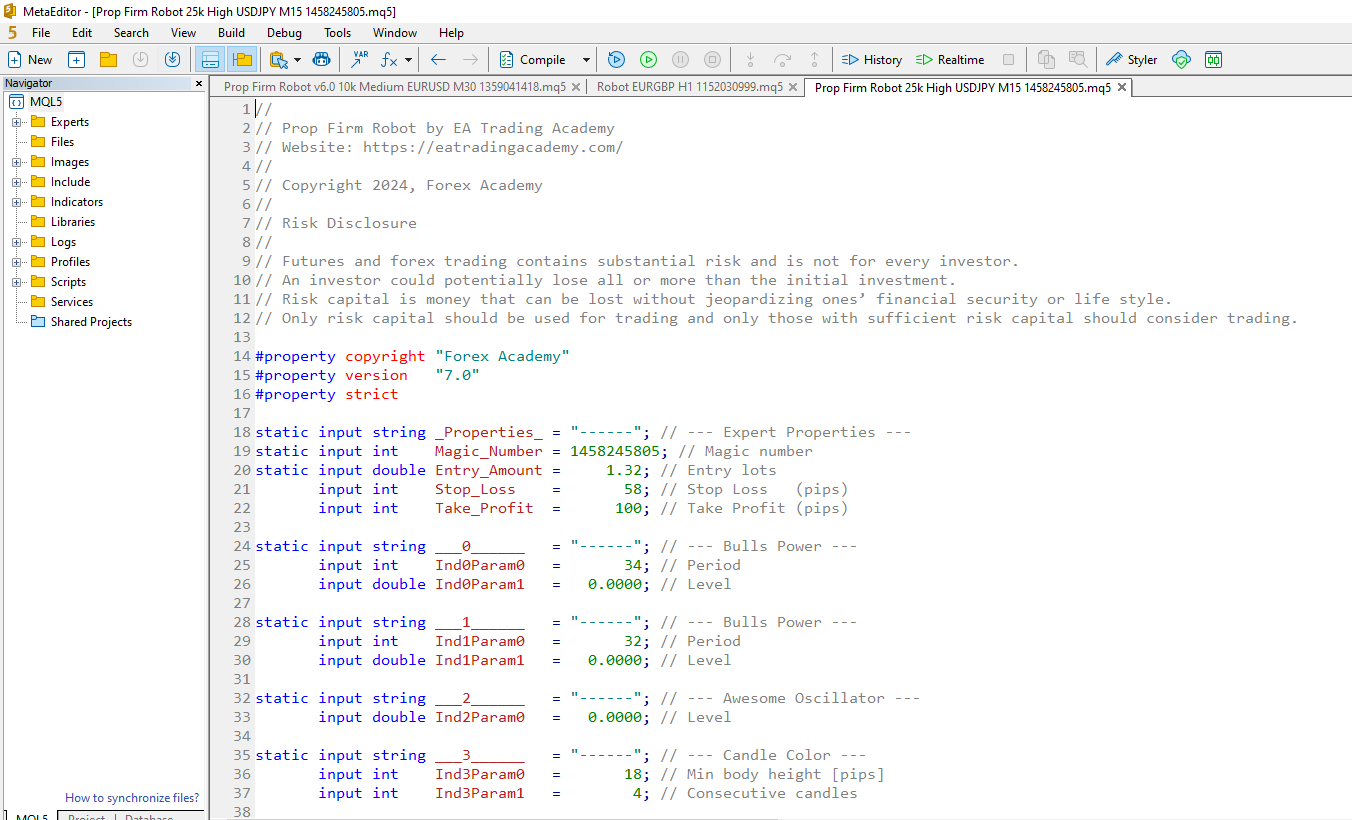
Task: Expand the Experts folder in Navigator
Action: point(17,122)
